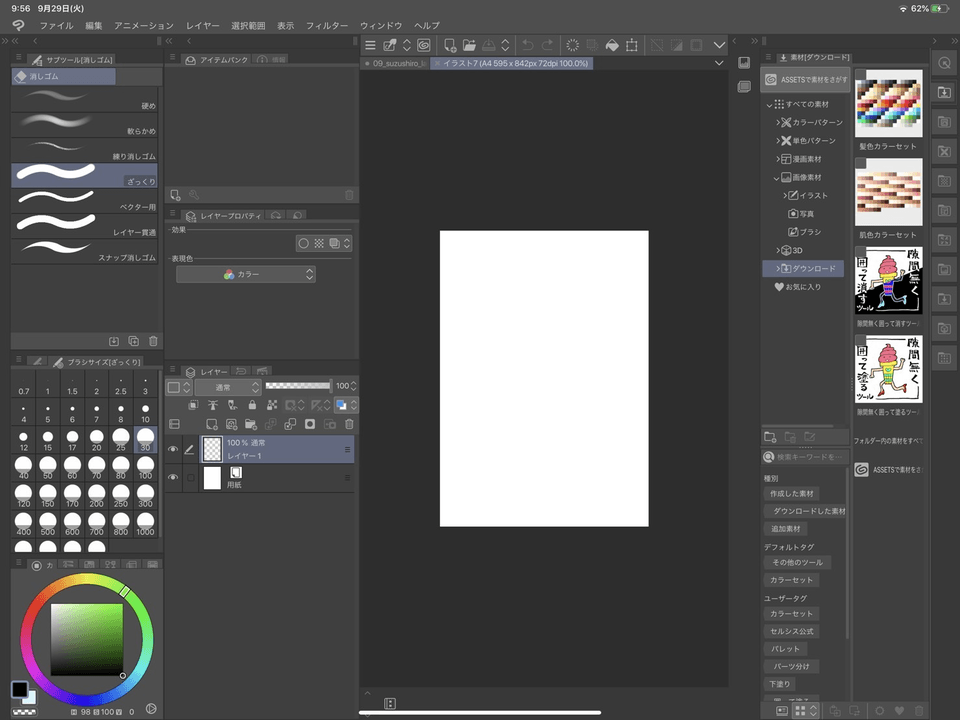Click the Open file folder icon

point(469,45)
